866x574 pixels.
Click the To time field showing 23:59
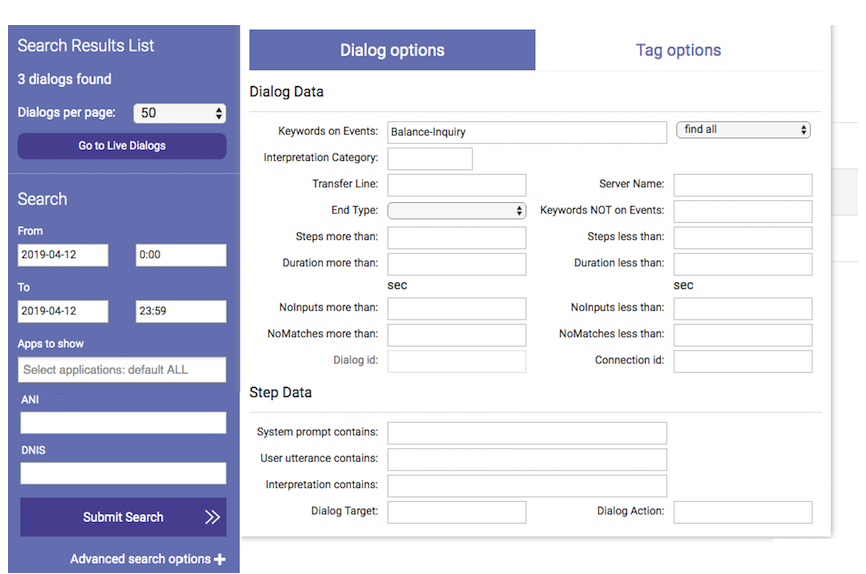tap(180, 311)
